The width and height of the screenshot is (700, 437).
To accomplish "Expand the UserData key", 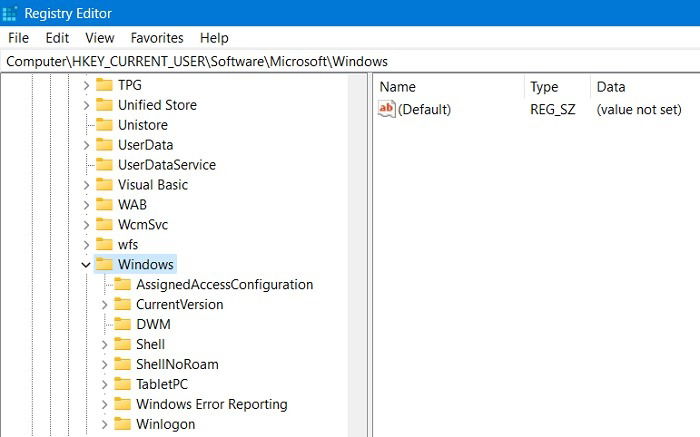I will [86, 145].
